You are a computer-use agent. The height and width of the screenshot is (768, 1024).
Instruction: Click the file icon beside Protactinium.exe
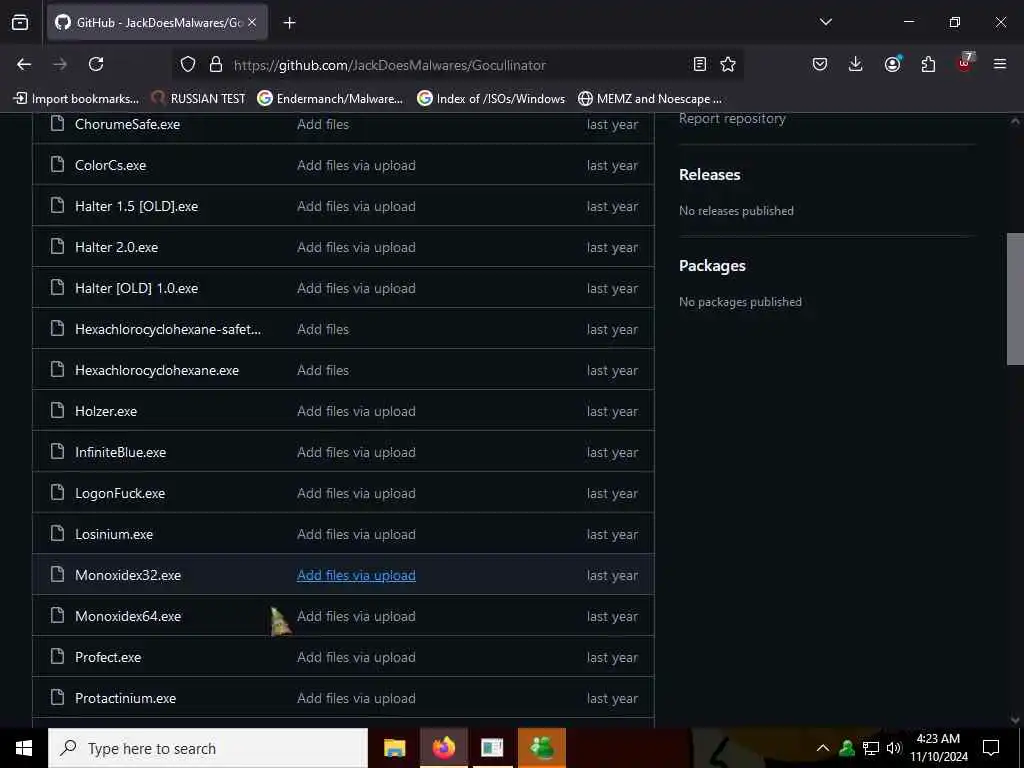tap(57, 697)
